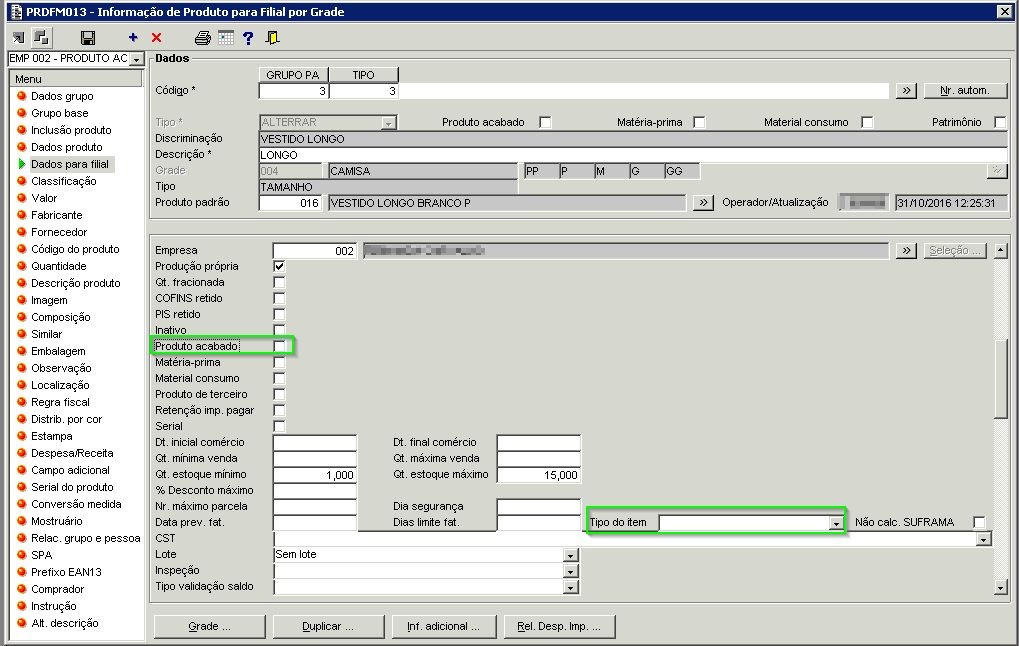Click the » button next to Empresa

click(x=906, y=251)
